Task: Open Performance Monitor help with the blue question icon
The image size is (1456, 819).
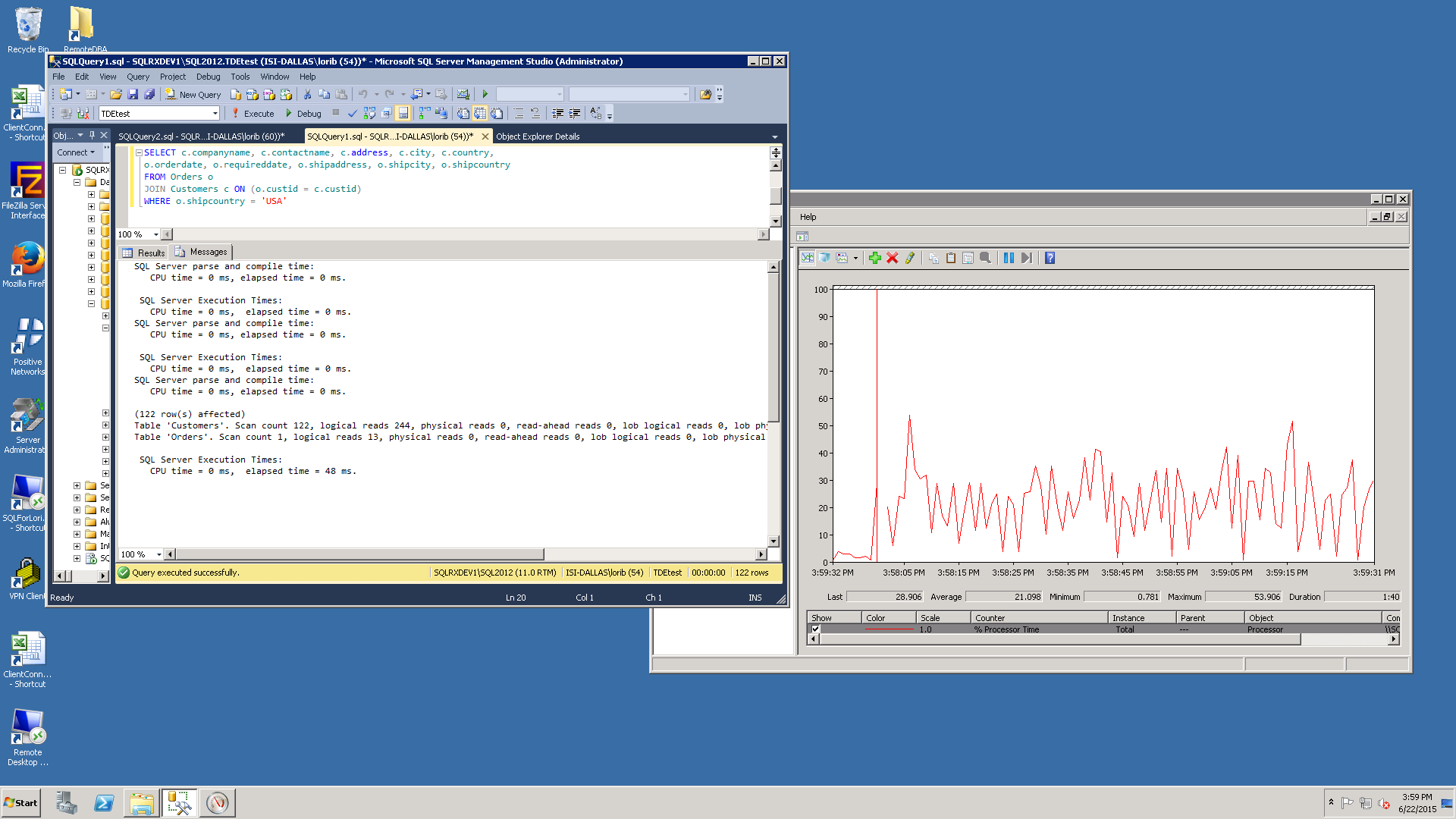Action: [x=1050, y=258]
